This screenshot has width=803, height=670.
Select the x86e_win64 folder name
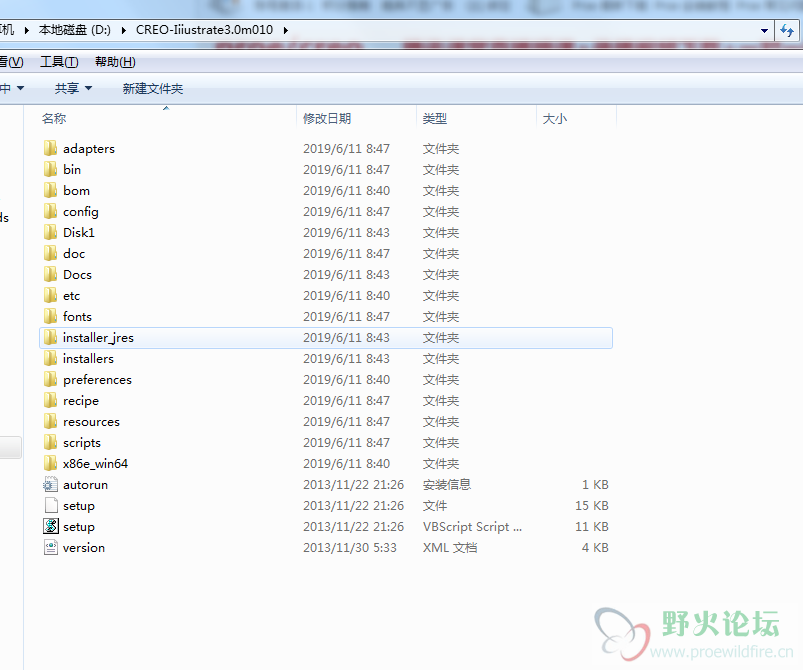click(95, 464)
